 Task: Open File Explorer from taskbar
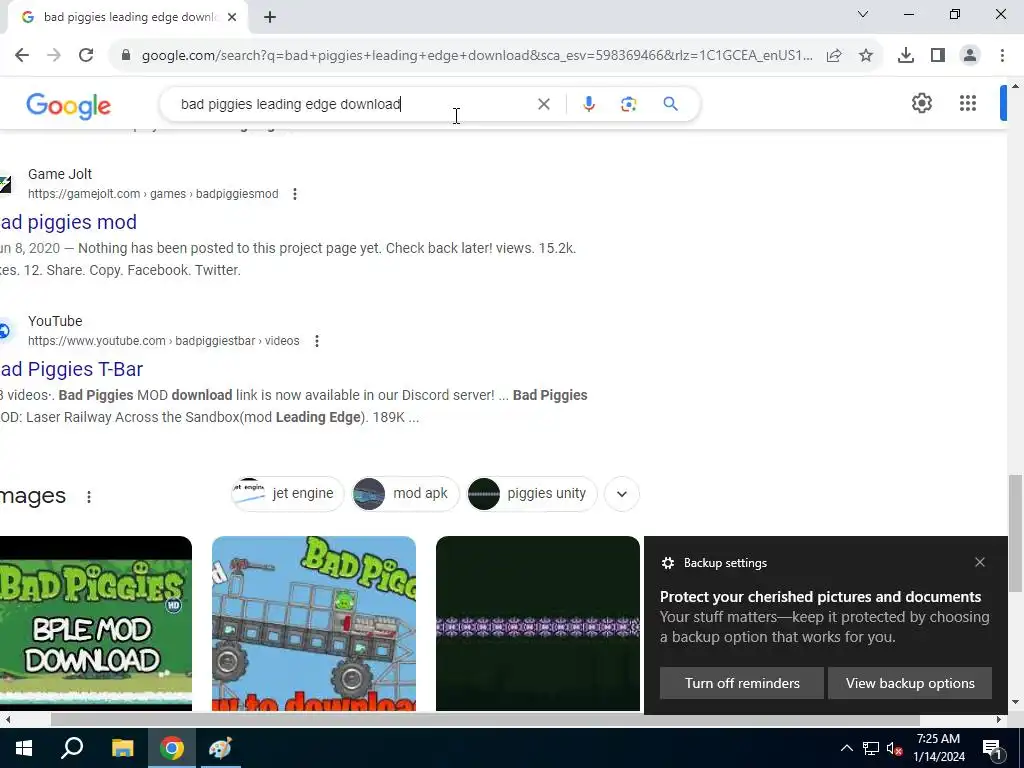122,748
